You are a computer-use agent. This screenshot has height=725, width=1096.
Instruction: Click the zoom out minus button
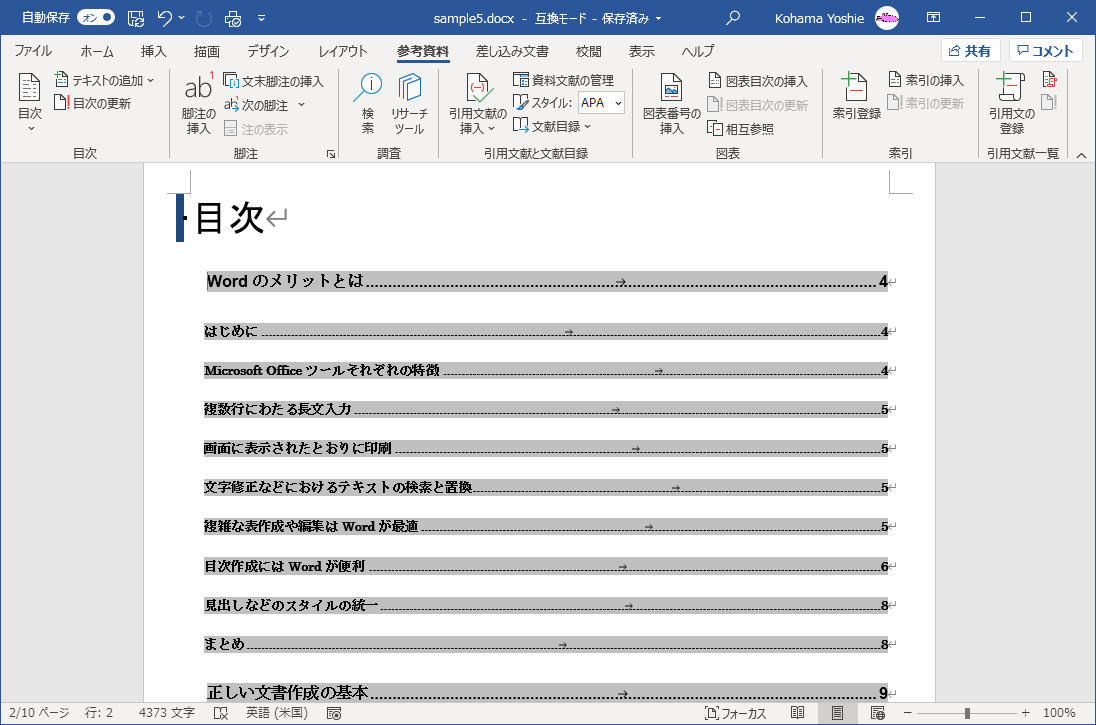click(x=907, y=713)
